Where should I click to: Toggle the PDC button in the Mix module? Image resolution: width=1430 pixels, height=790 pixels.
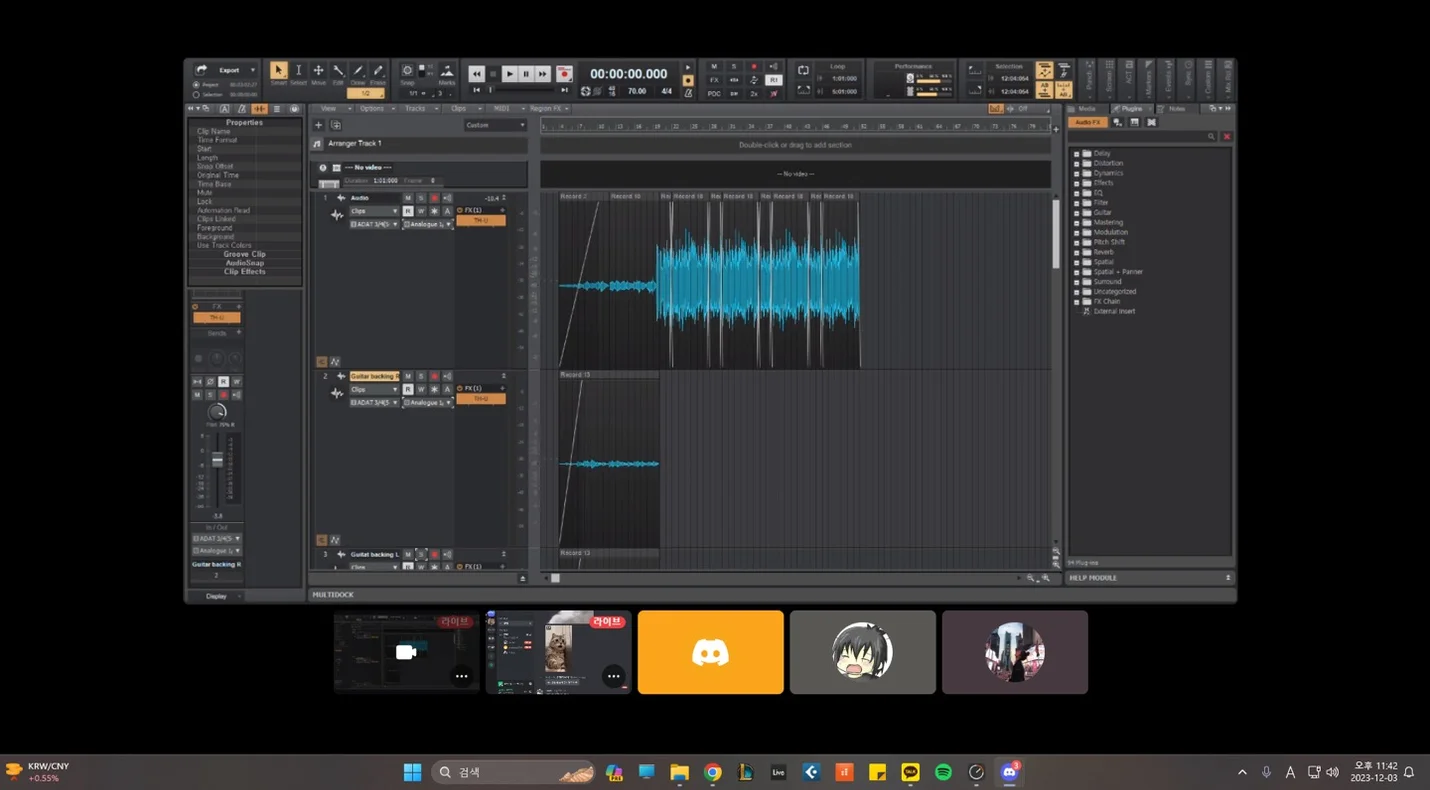(714, 93)
